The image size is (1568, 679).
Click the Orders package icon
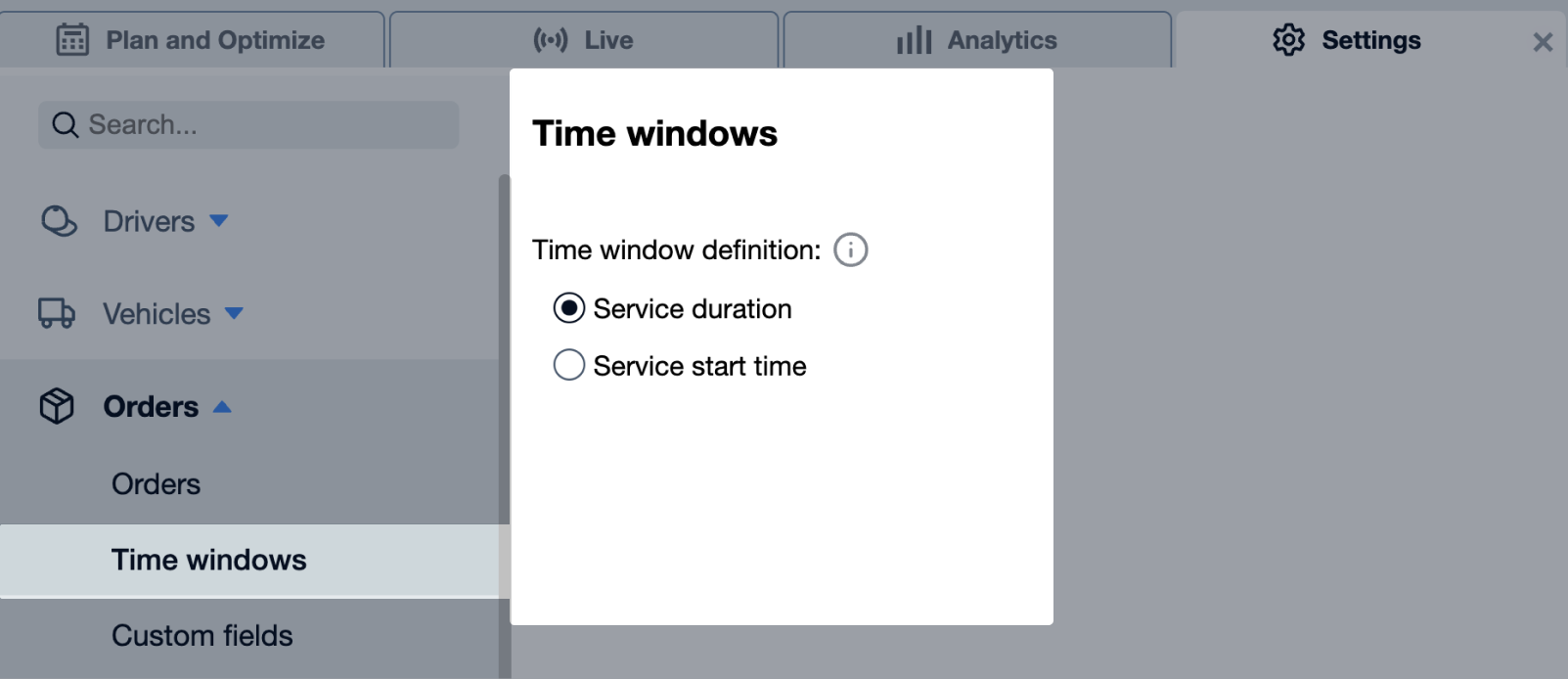pos(57,405)
